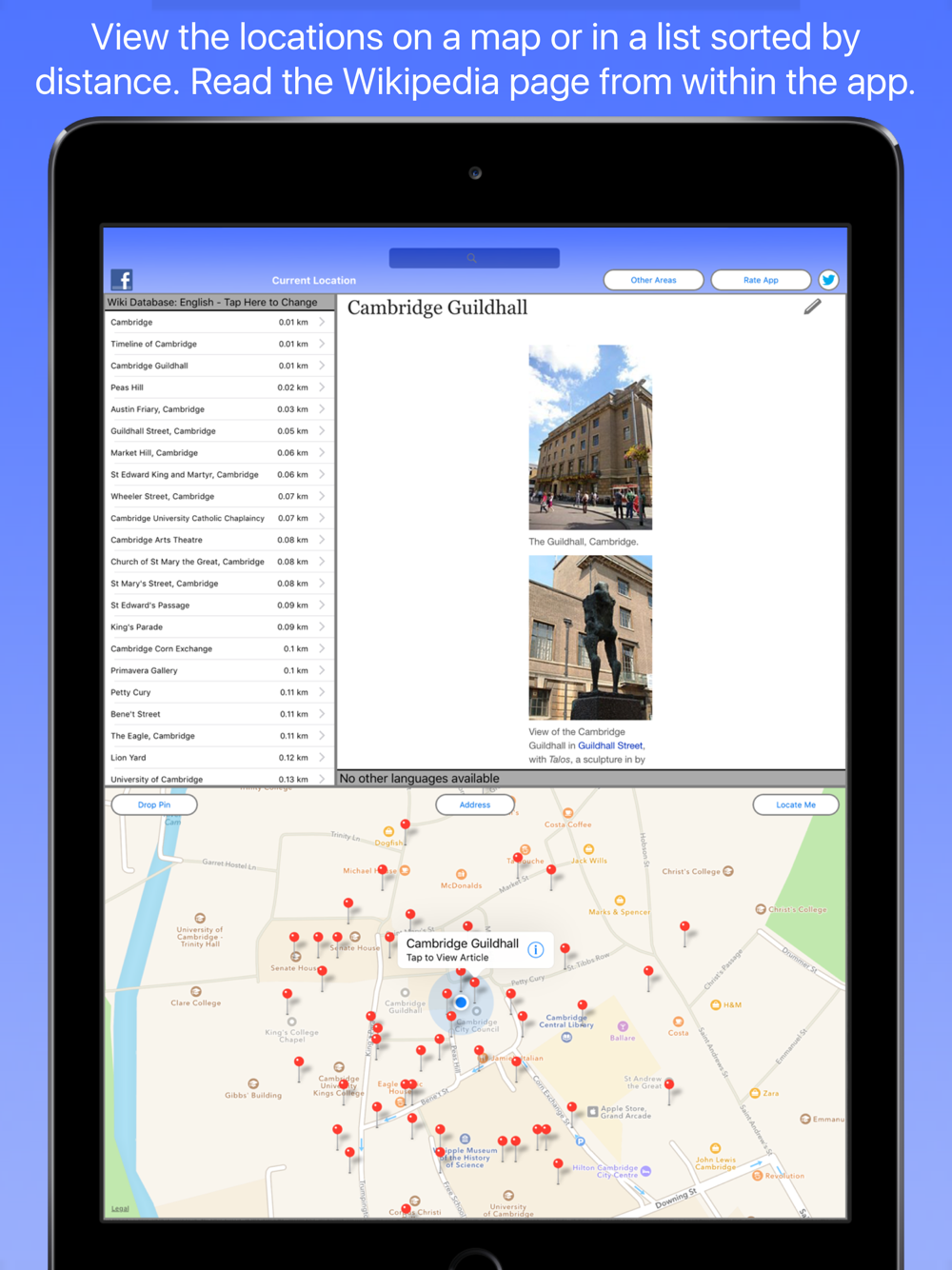
Task: Select Church of St Mary the Great
Action: click(219, 562)
